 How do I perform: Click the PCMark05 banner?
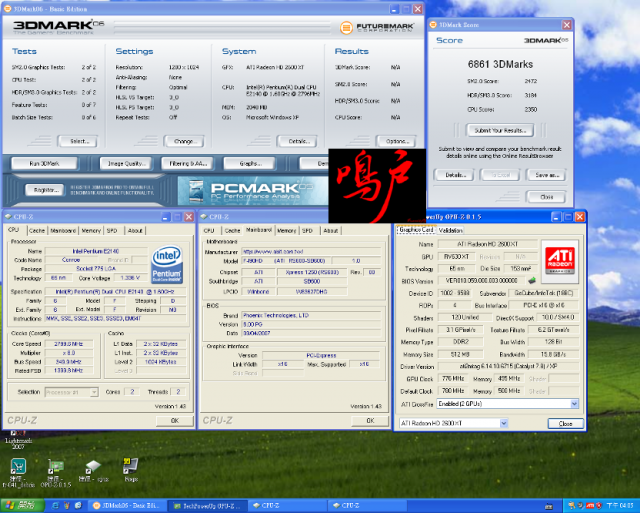pos(253,191)
